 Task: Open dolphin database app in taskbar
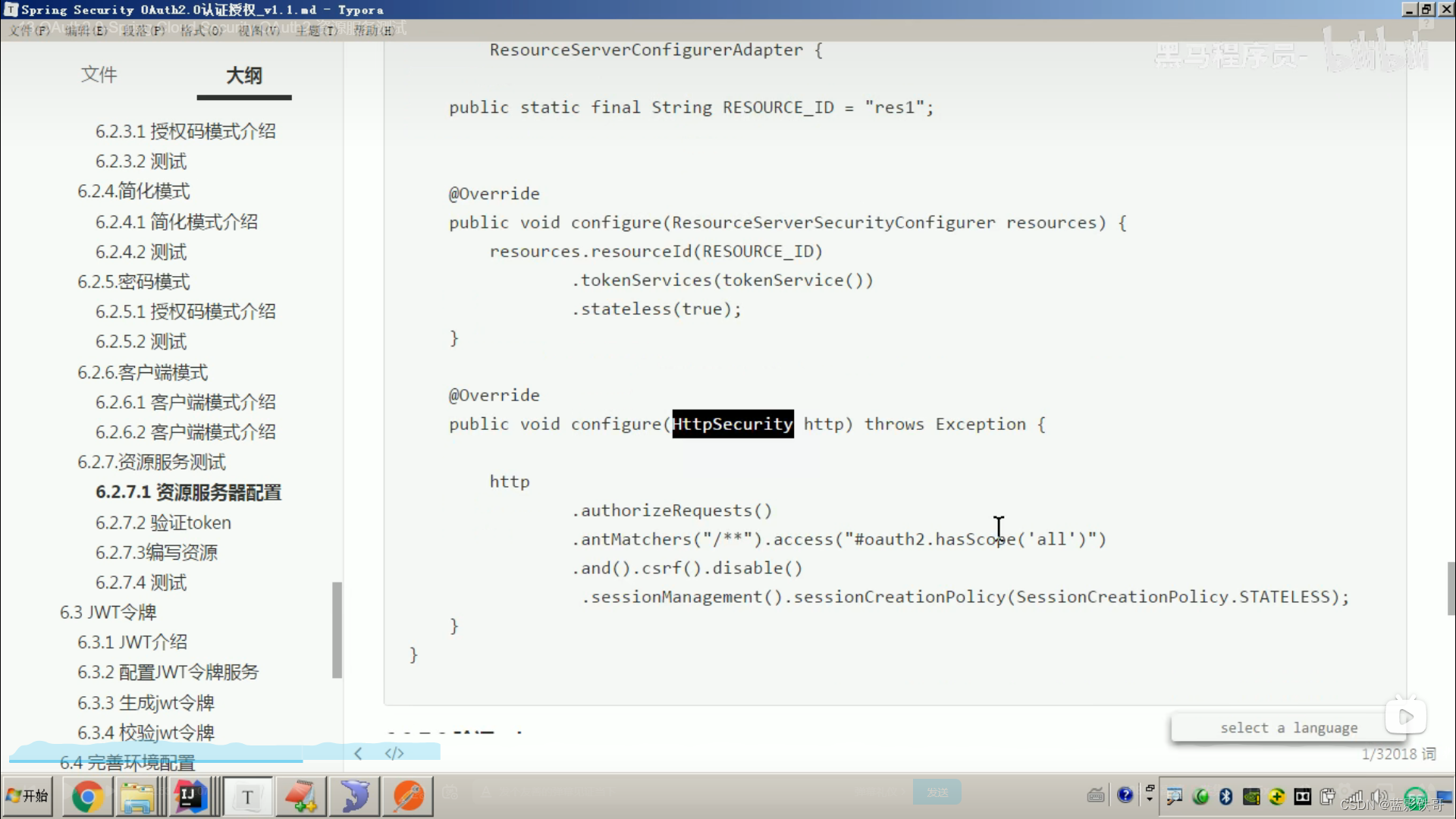(354, 796)
